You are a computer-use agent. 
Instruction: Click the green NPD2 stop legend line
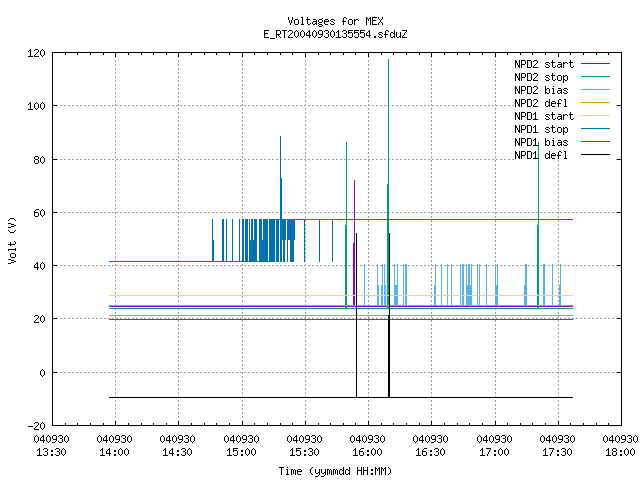(596, 77)
